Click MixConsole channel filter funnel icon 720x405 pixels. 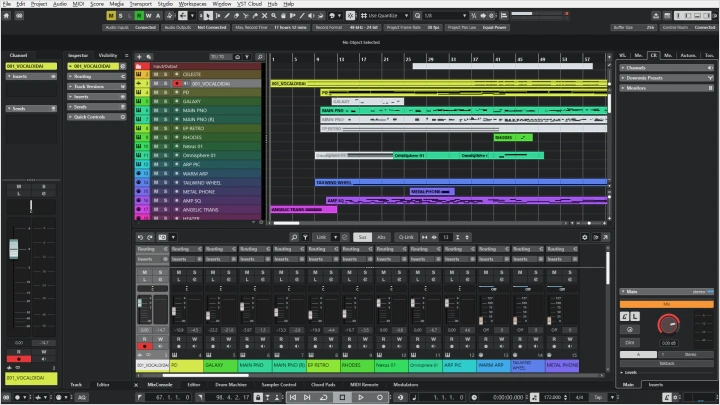point(305,237)
